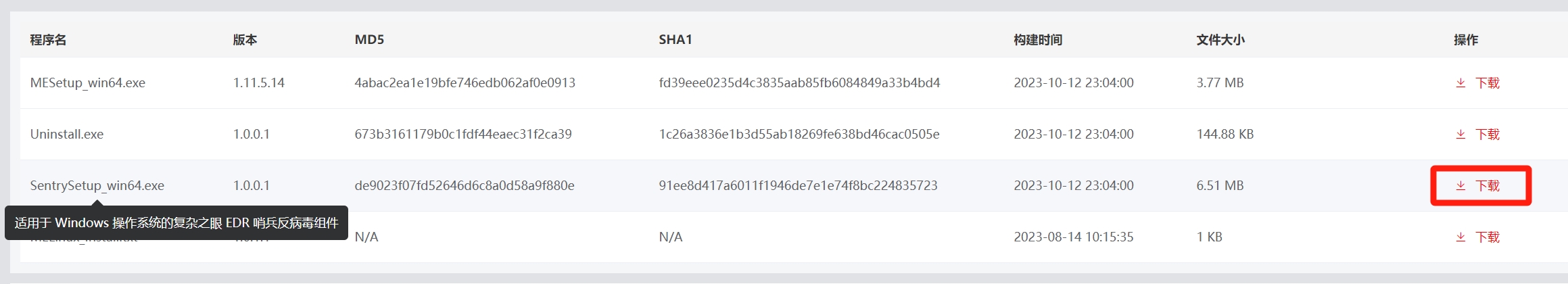Viewport: 1568px width, 284px height.
Task: Click the EDR tooltip about Windows antivirus component
Action: [x=176, y=222]
